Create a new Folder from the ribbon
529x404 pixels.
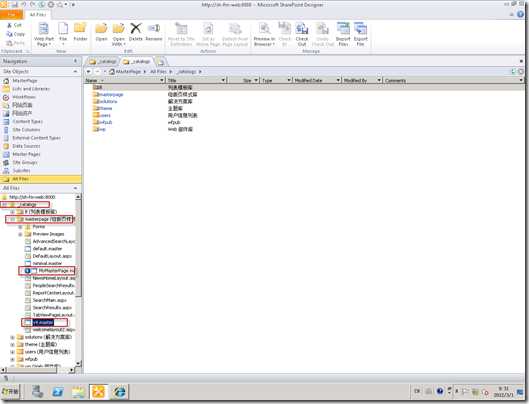(80, 32)
